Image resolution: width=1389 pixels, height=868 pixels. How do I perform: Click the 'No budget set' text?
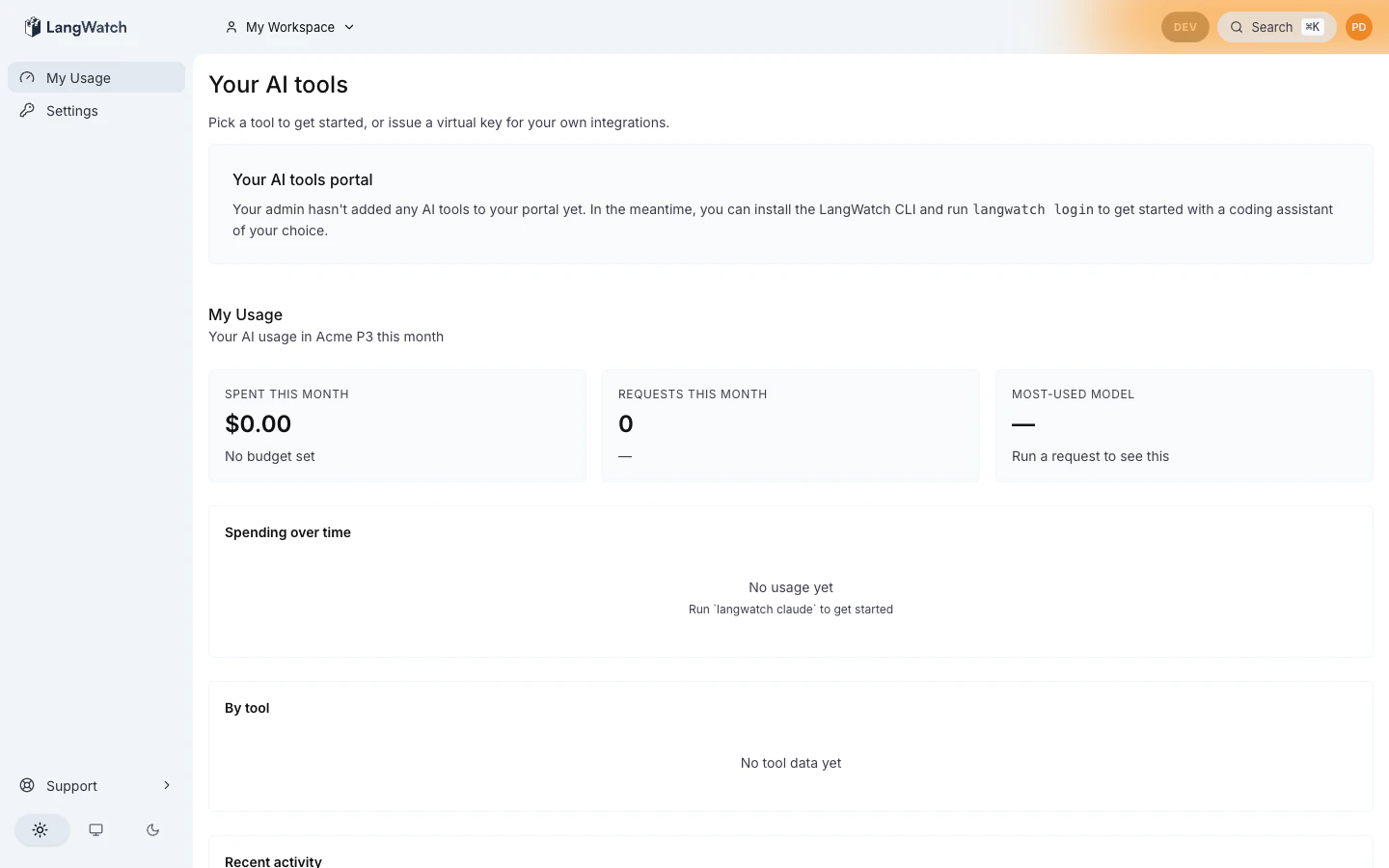click(x=270, y=456)
